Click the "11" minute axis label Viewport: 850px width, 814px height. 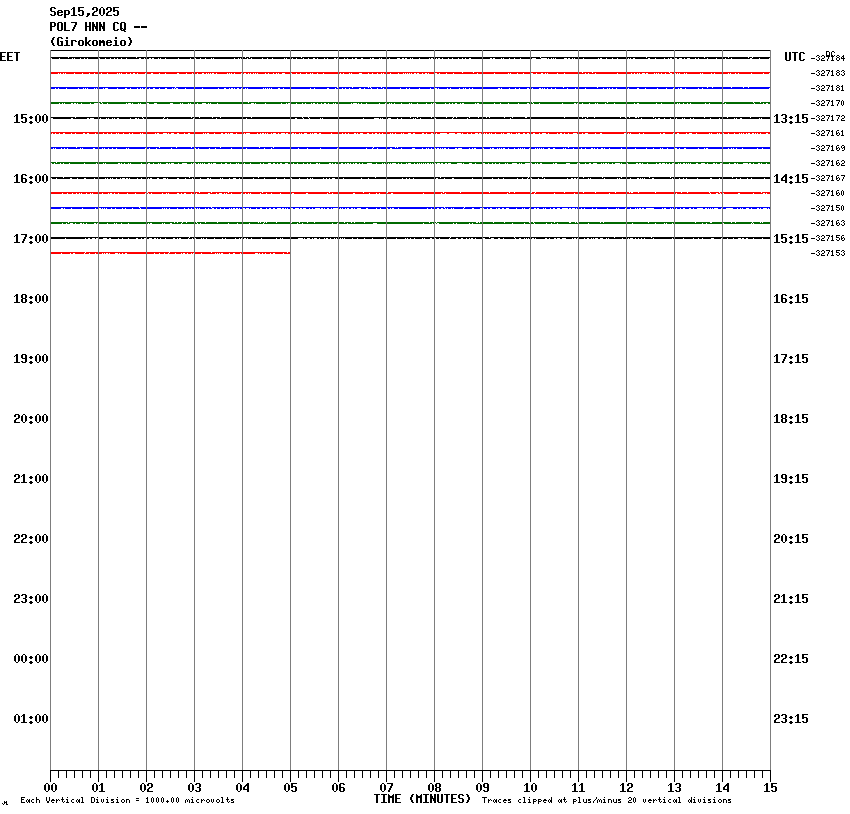578,788
